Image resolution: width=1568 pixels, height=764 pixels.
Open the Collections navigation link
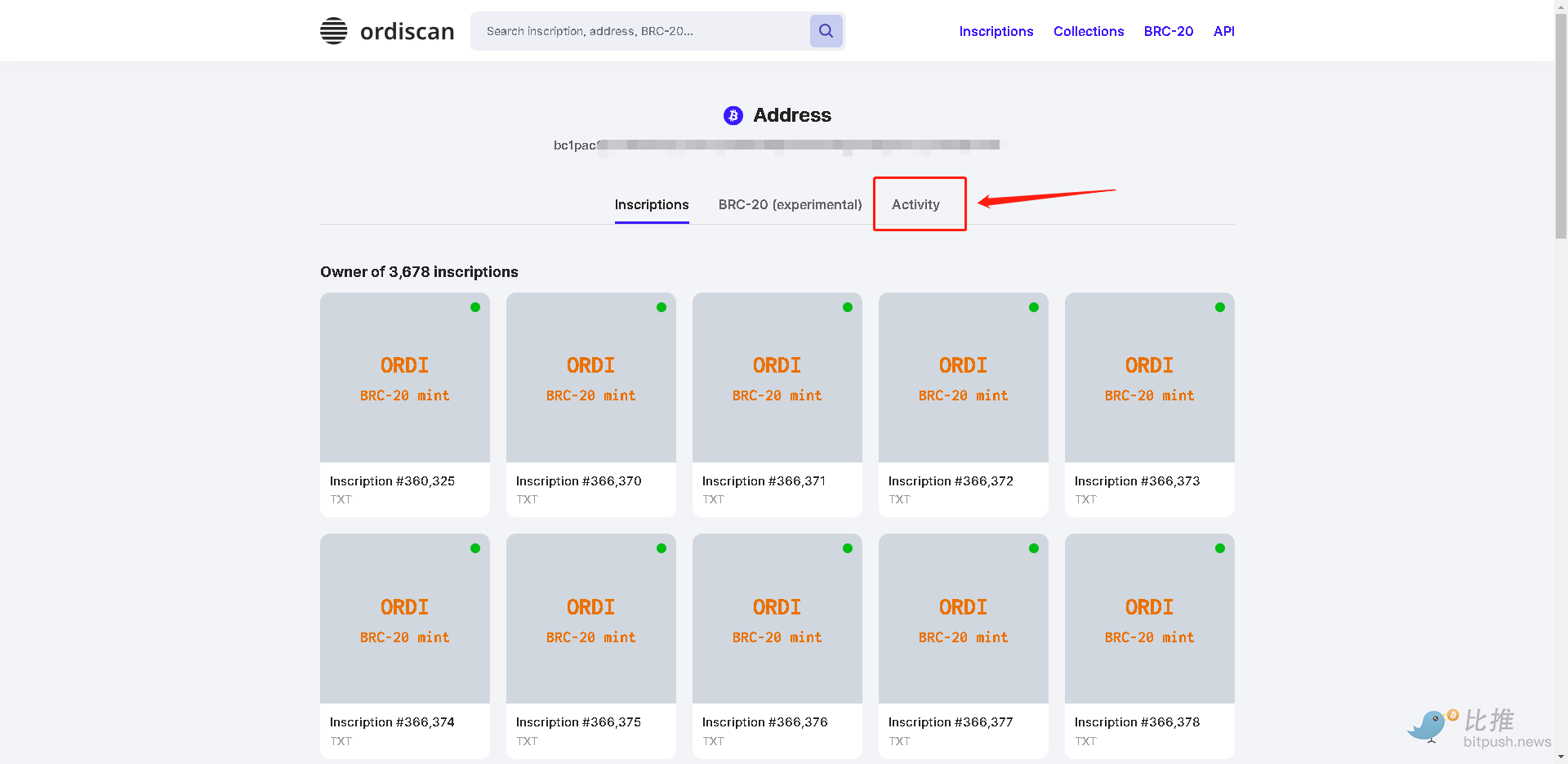(x=1088, y=31)
